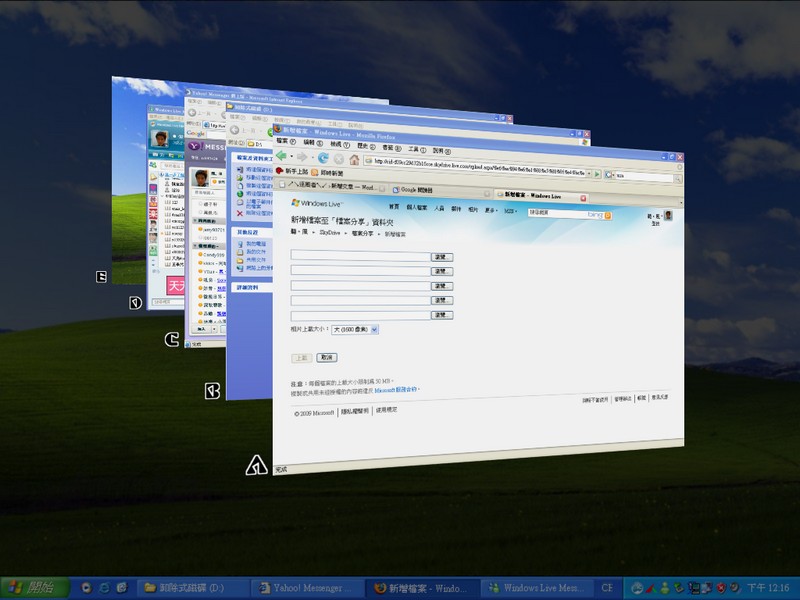Click 檔案分享 breadcrumb link
800x600 pixels.
[362, 233]
